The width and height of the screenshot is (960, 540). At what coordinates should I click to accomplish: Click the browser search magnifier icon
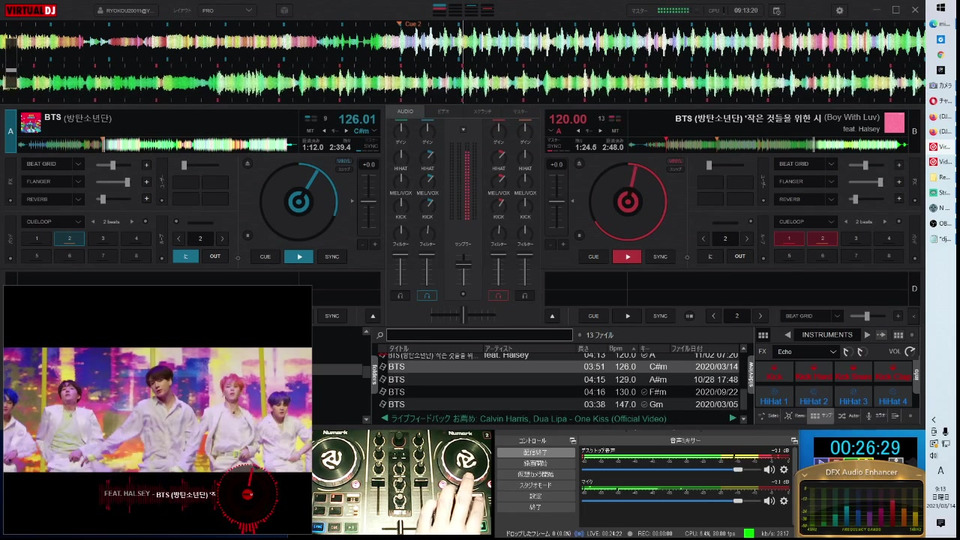click(x=380, y=335)
